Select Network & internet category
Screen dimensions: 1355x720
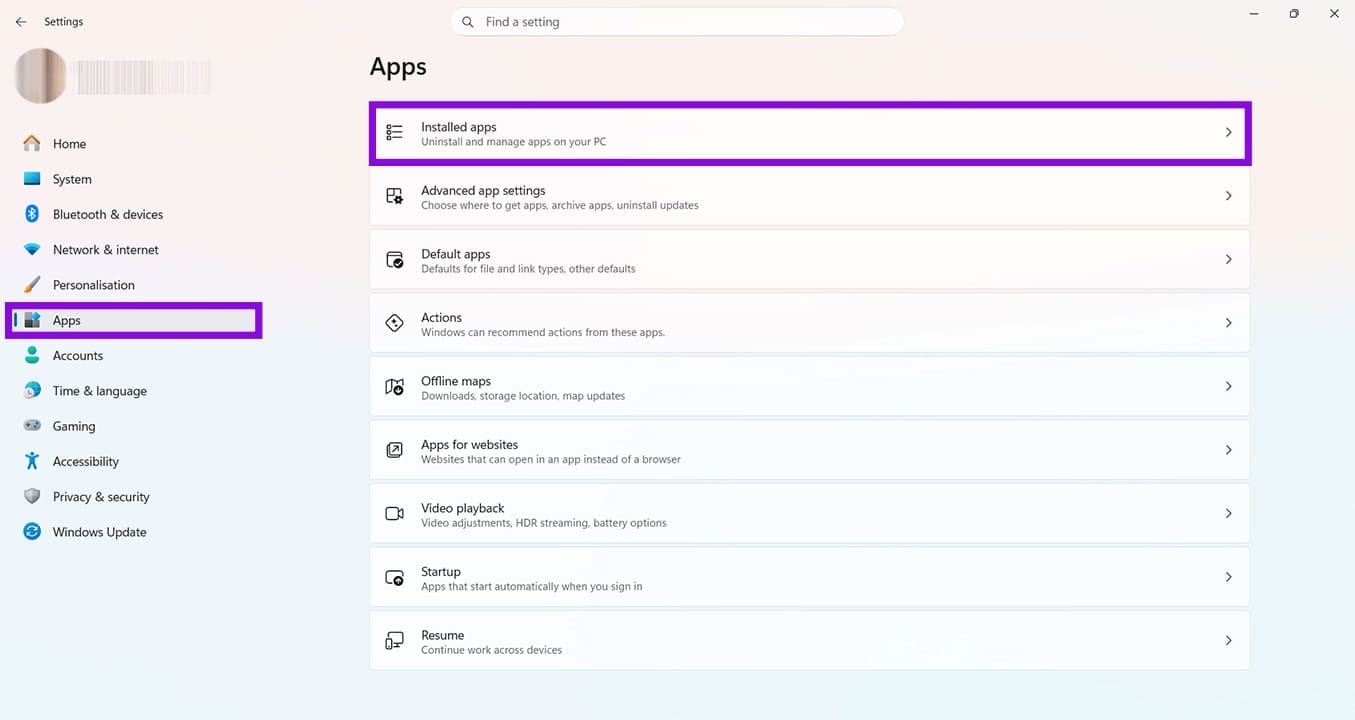coord(106,250)
